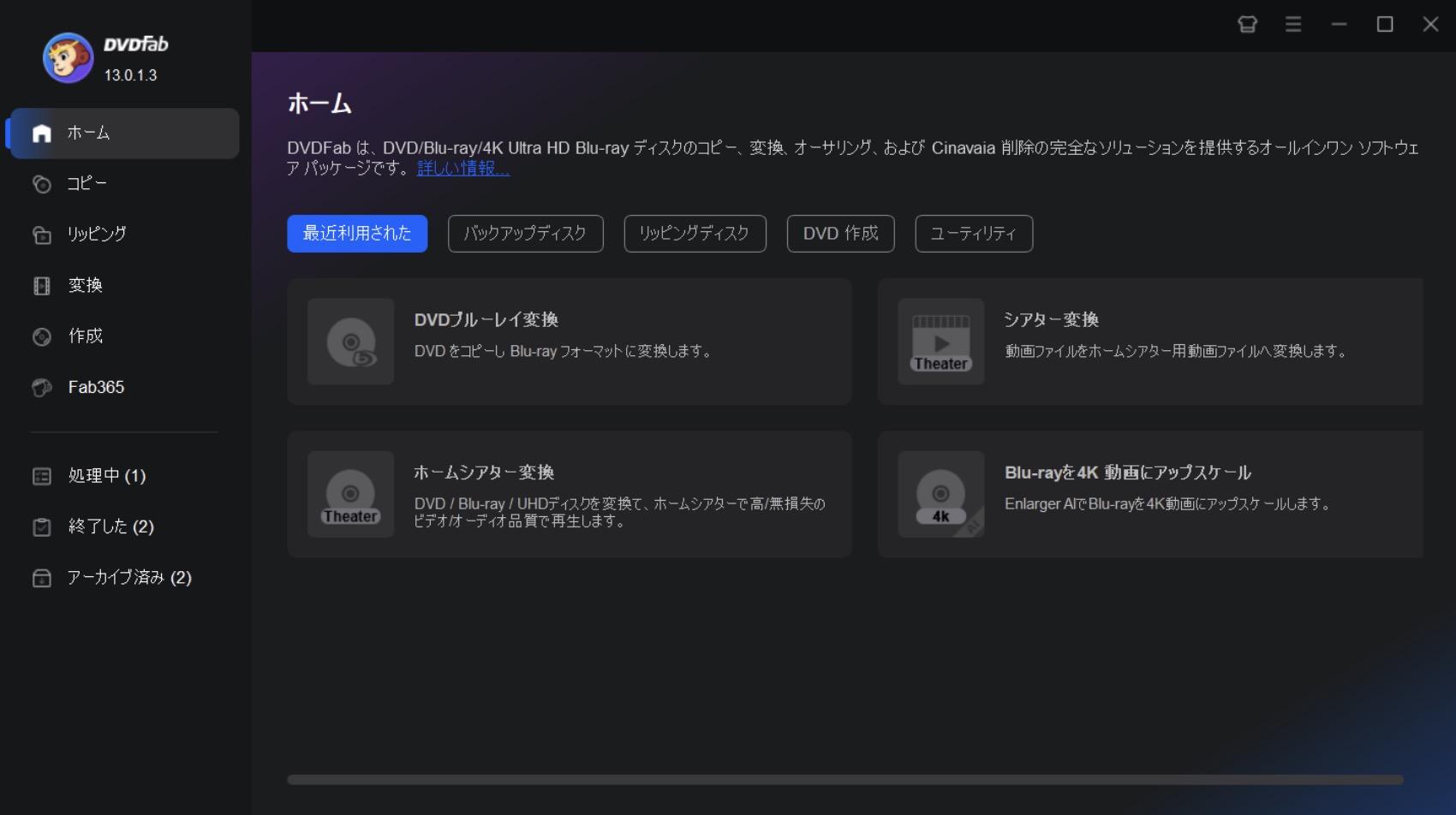Click the film icon beside 変換
The height and width of the screenshot is (815, 1456).
click(x=42, y=286)
